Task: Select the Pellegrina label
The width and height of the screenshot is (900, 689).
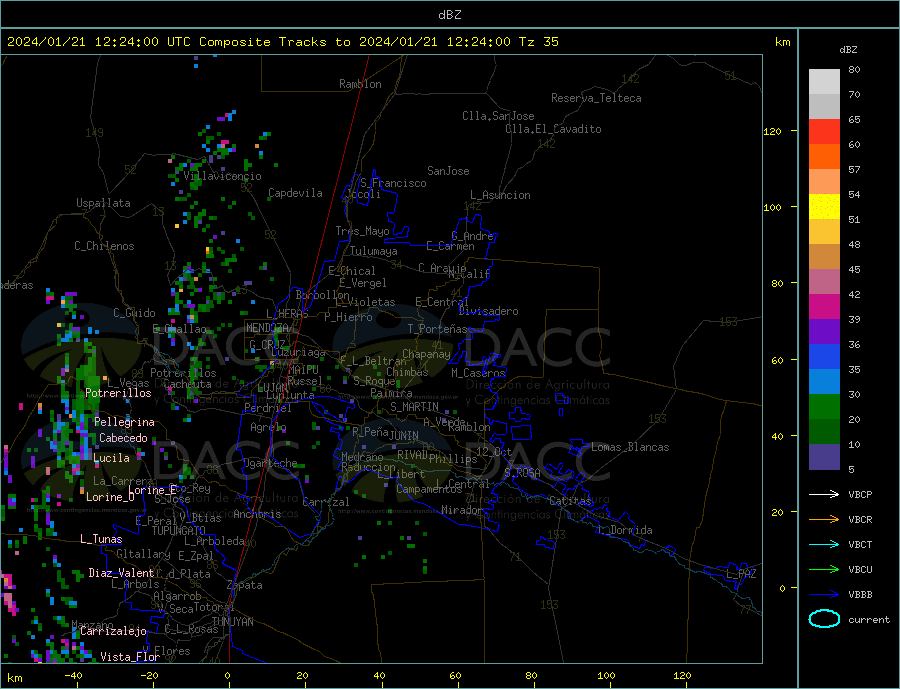Action: click(x=124, y=423)
